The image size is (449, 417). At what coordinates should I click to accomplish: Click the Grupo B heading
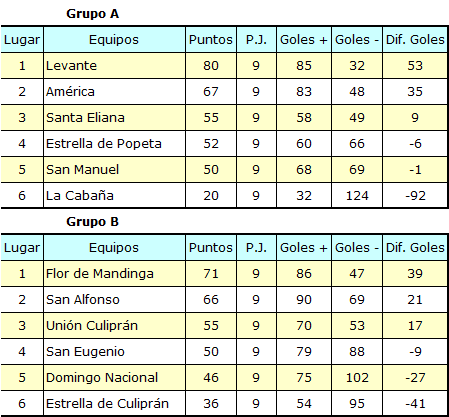point(92,222)
